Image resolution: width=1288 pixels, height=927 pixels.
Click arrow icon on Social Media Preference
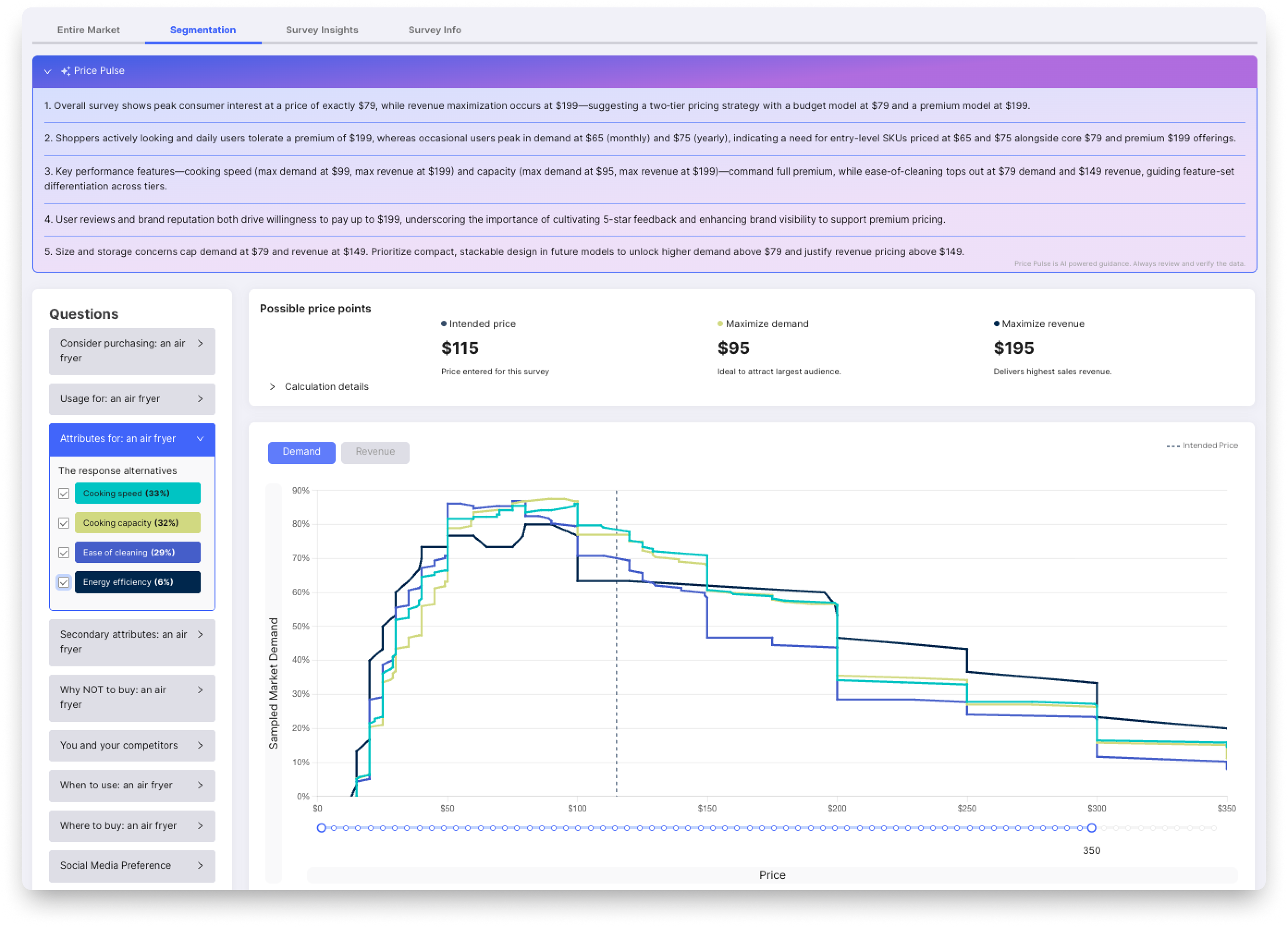[x=200, y=866]
